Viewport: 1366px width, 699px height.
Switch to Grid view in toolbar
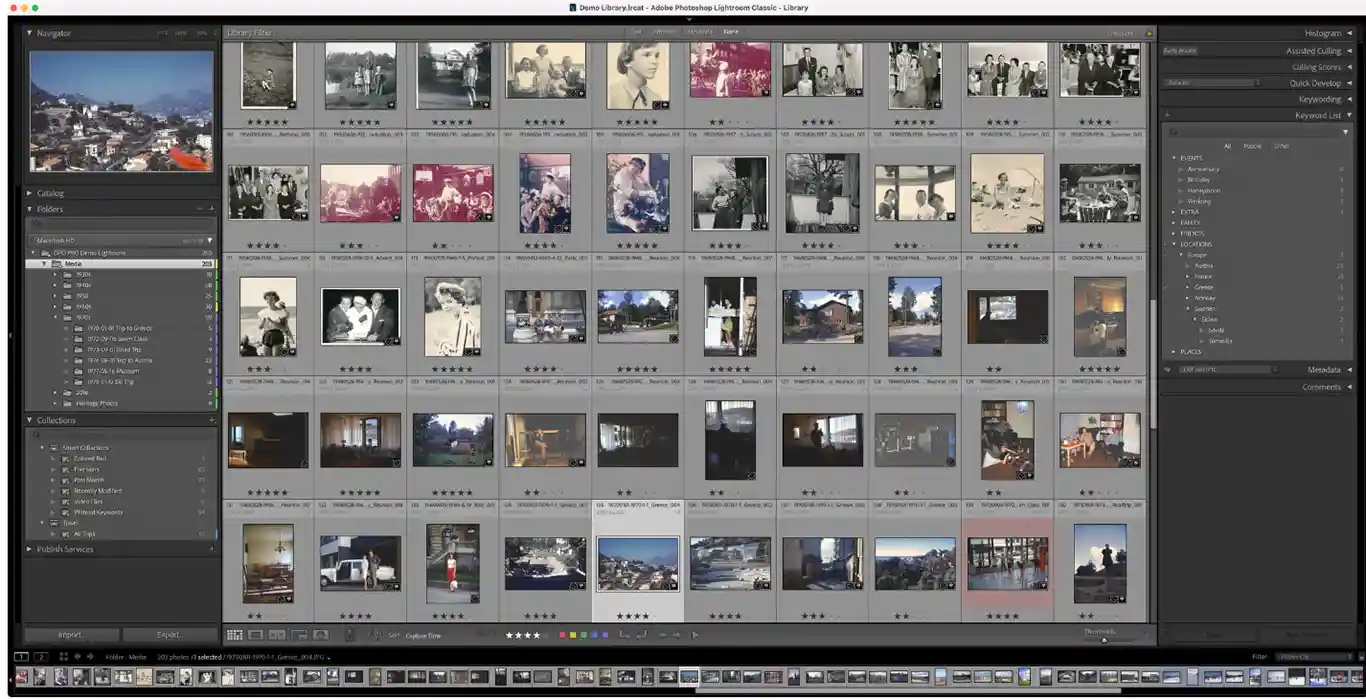[x=234, y=635]
